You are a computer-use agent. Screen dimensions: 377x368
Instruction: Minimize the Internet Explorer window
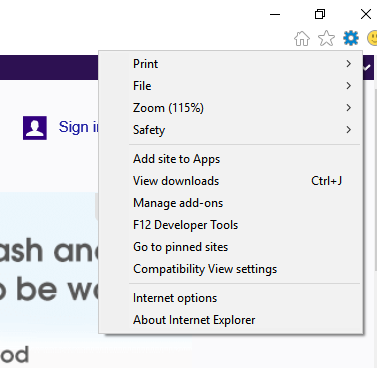[275, 14]
